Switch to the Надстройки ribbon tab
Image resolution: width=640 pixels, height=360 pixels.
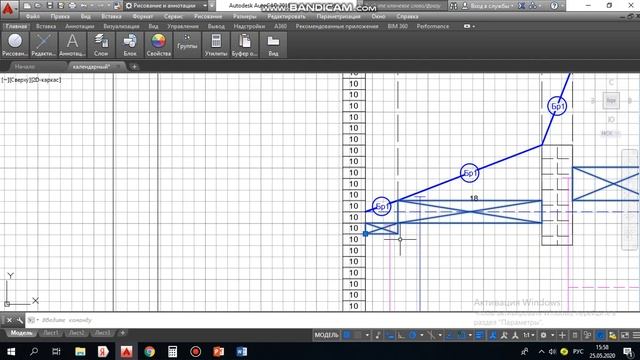pyautogui.click(x=249, y=26)
